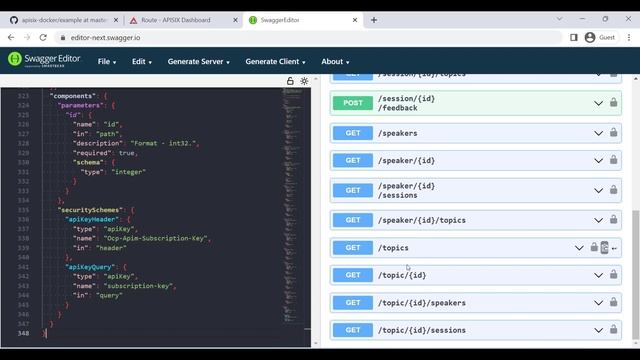Viewport: 640px width, 360px height.
Task: Open the Generate Client menu
Action: tap(275, 62)
